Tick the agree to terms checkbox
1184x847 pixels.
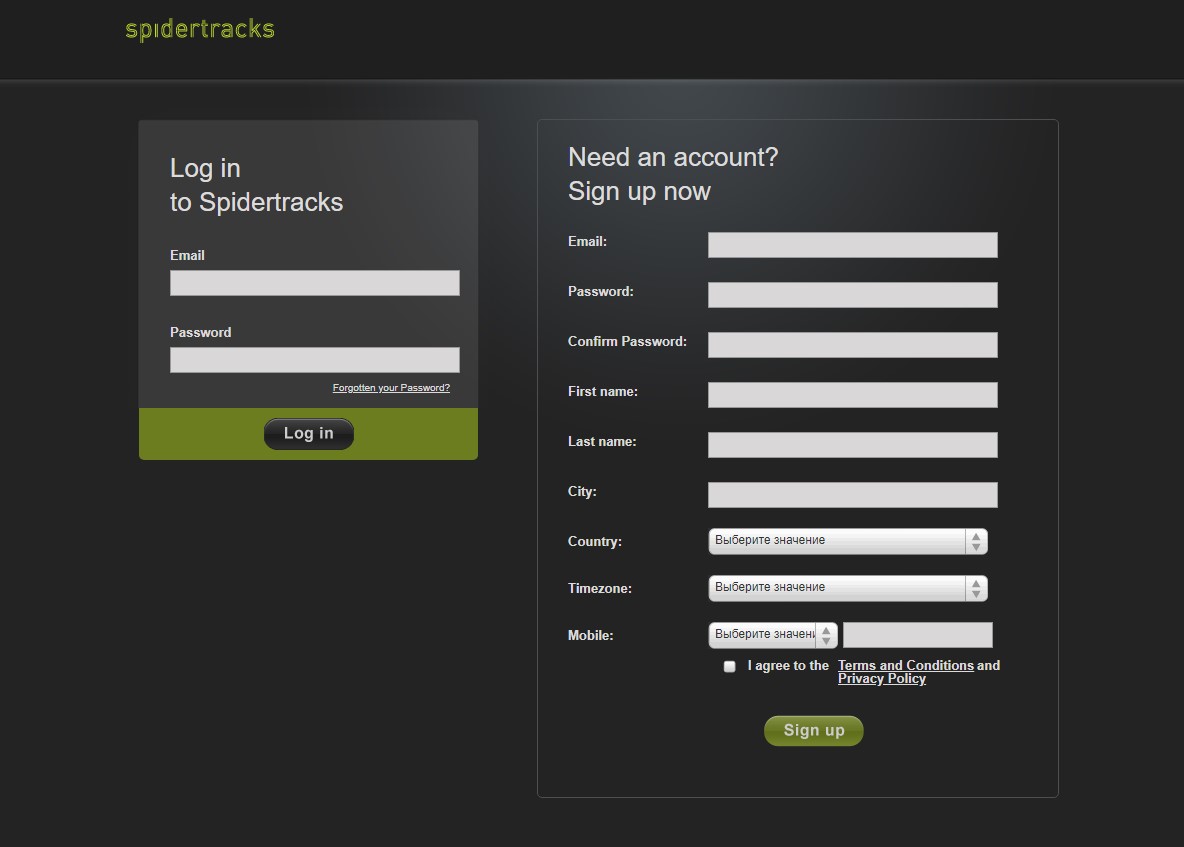[x=729, y=667]
